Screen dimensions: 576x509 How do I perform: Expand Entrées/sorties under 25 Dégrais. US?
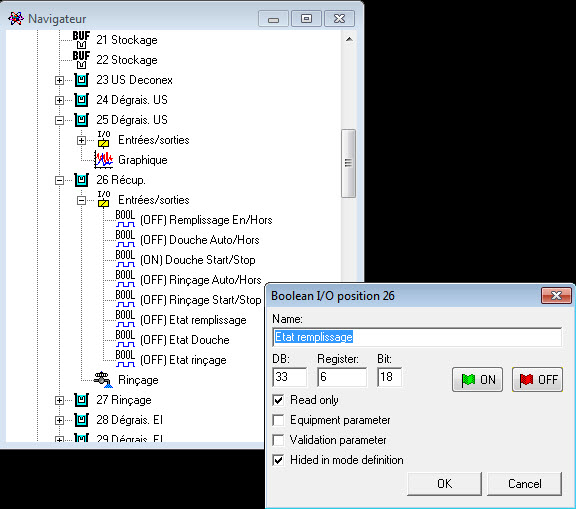click(x=81, y=140)
